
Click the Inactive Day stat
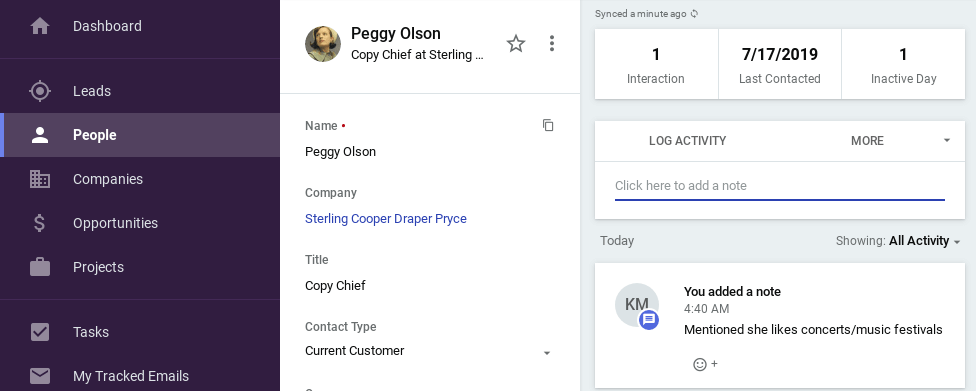[903, 64]
